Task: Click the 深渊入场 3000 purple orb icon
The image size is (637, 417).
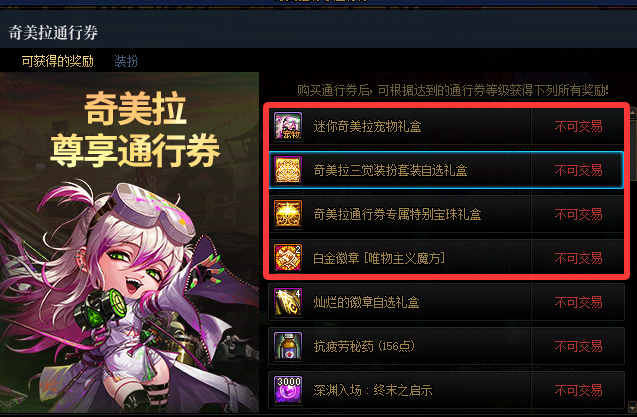Action: [288, 390]
